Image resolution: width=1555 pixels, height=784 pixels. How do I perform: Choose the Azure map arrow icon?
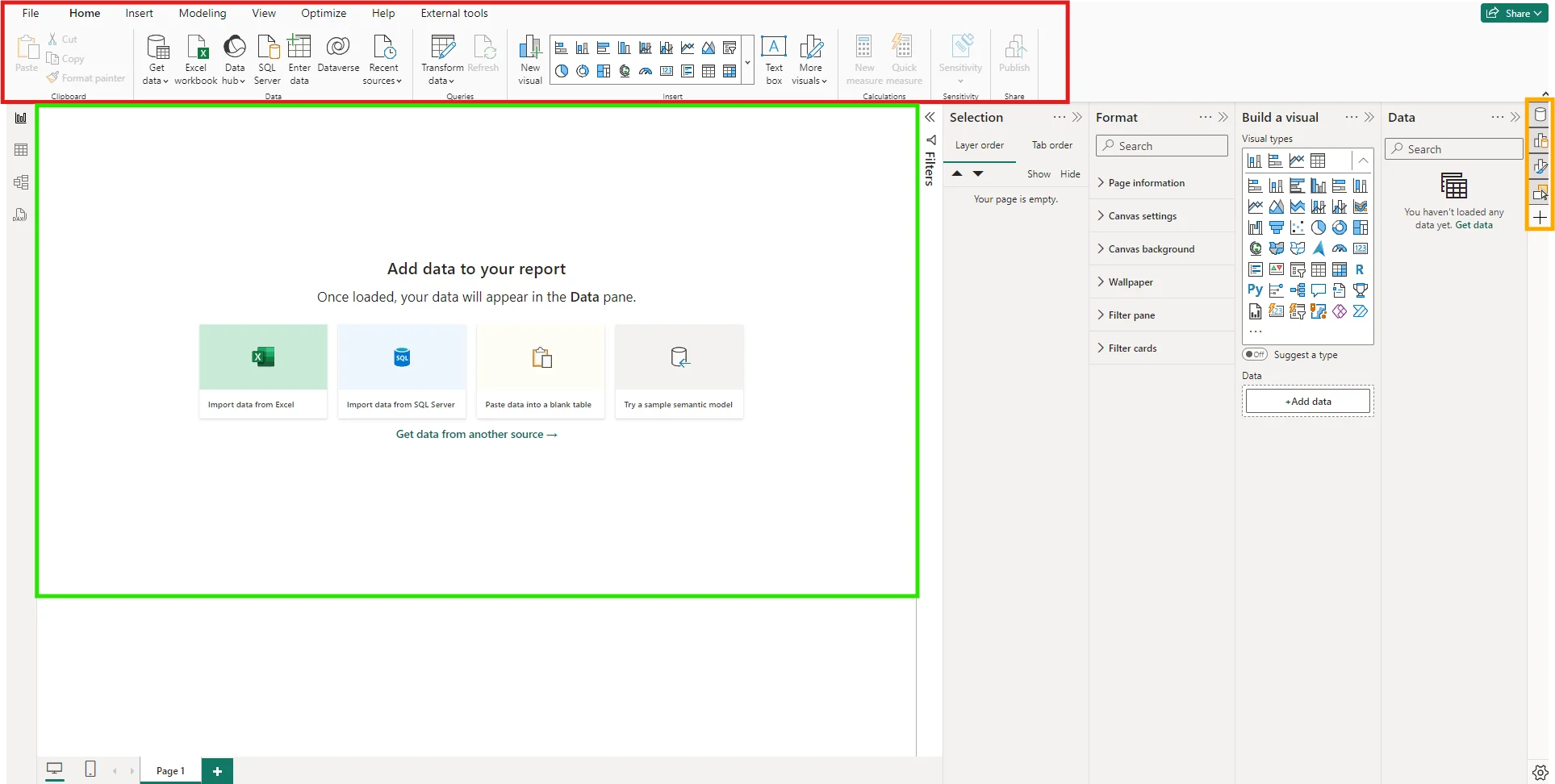(1318, 248)
